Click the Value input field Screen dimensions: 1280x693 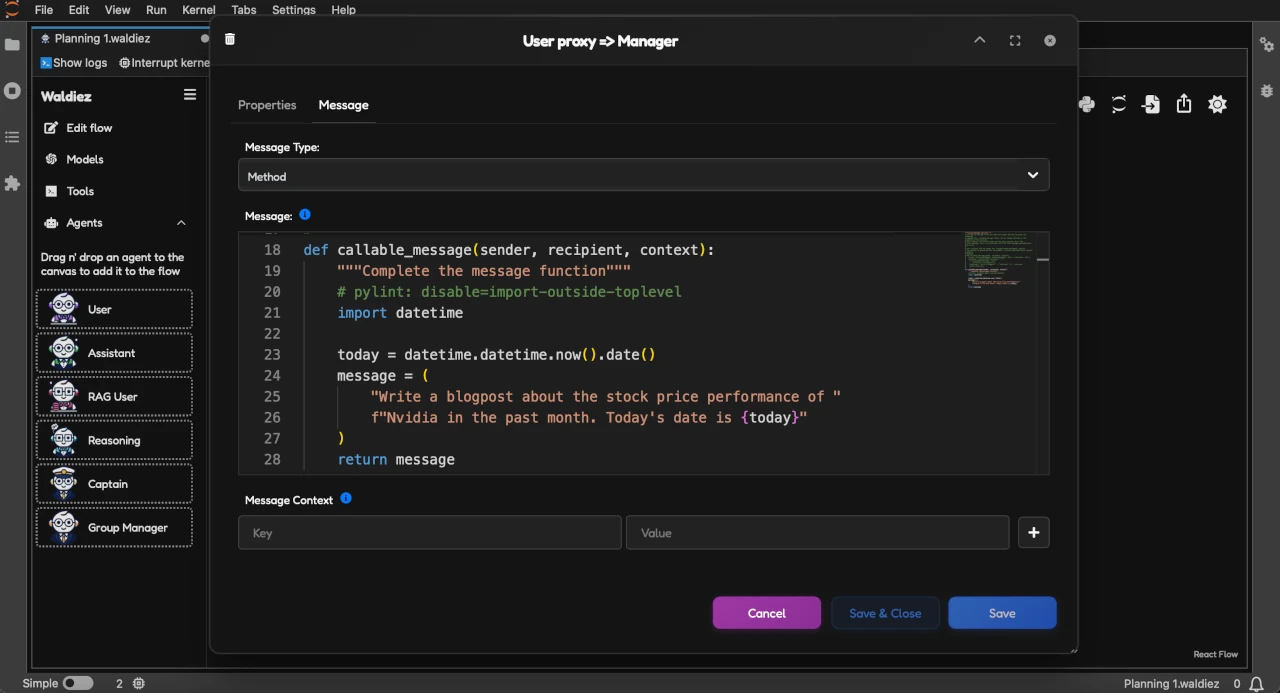(x=818, y=533)
